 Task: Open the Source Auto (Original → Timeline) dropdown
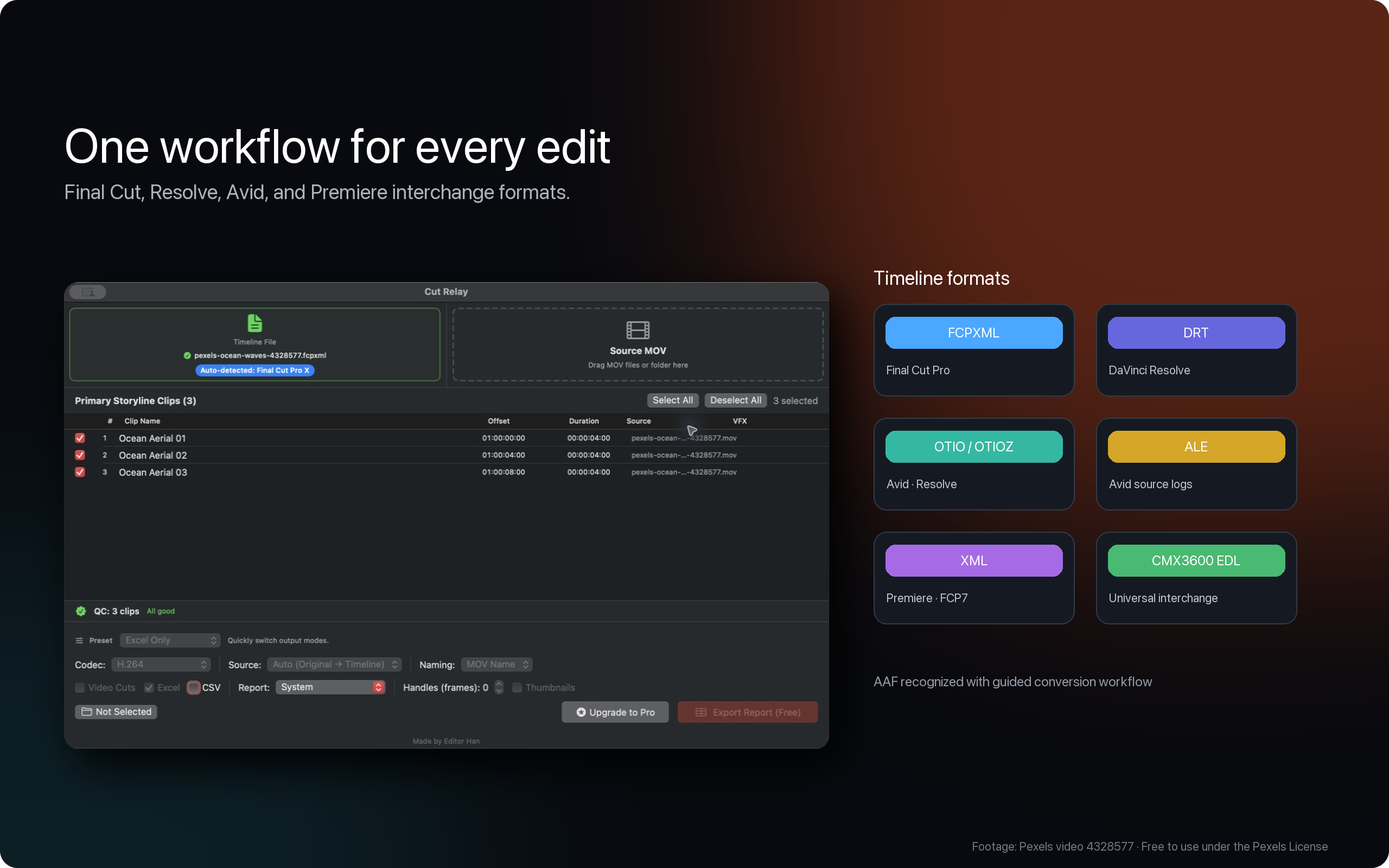(x=334, y=664)
